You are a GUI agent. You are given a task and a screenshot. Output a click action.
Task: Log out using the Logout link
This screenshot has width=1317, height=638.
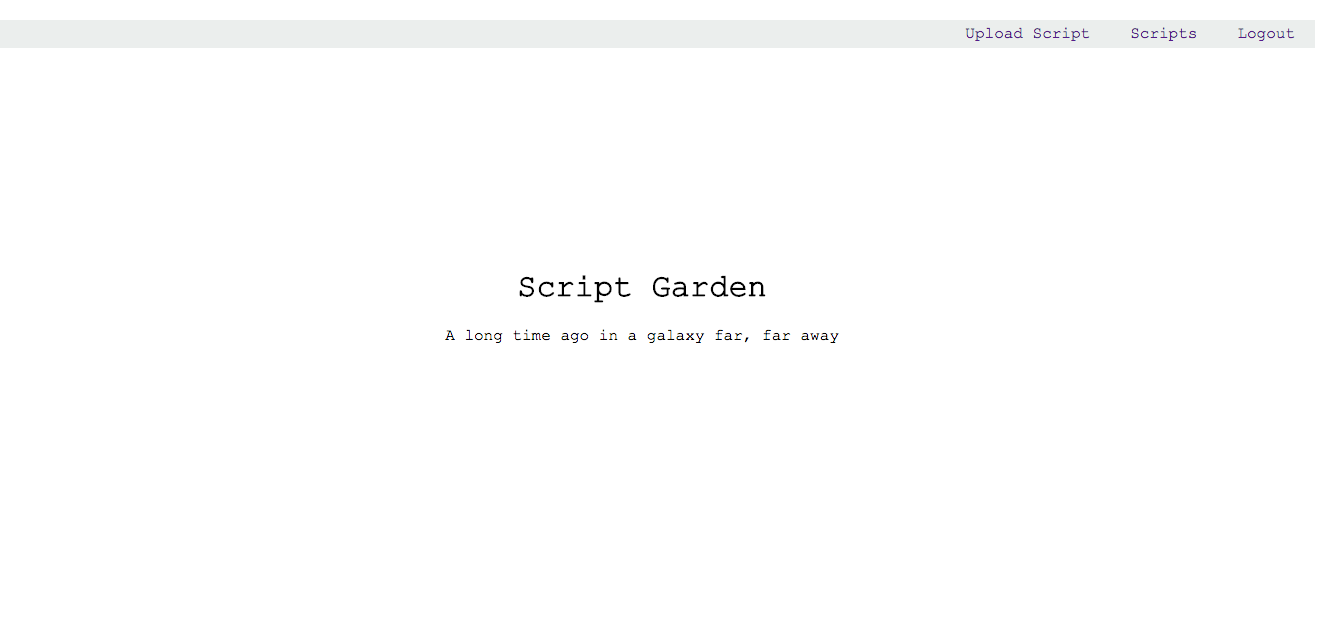[x=1266, y=34]
